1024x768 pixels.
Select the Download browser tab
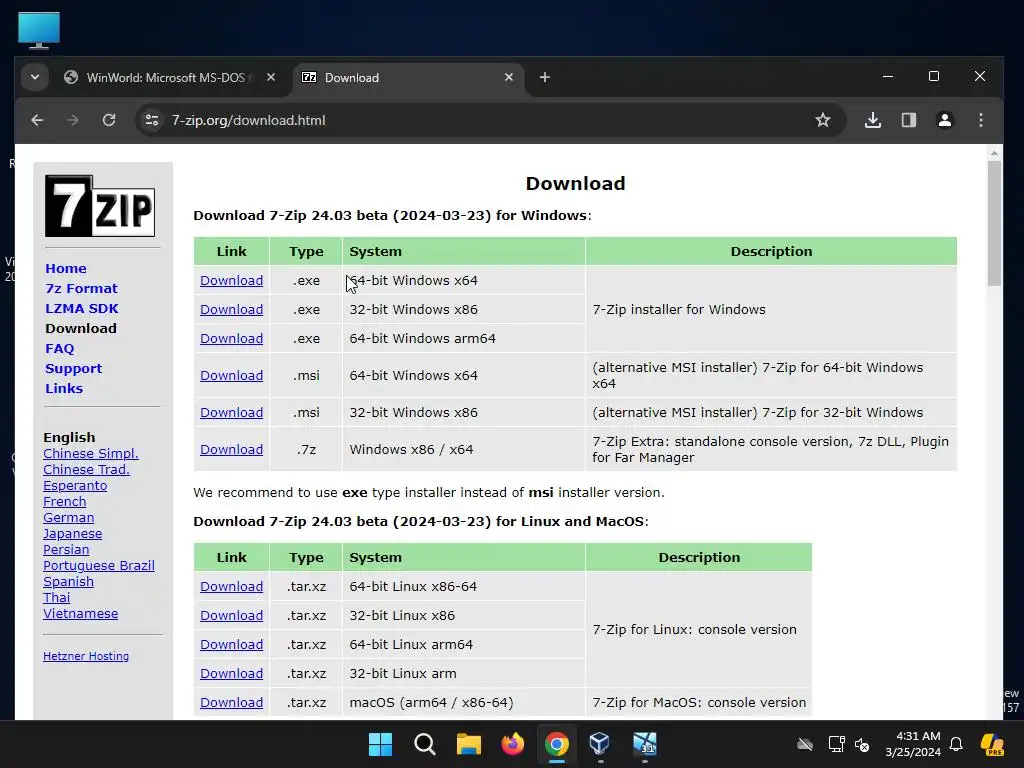pyautogui.click(x=409, y=78)
